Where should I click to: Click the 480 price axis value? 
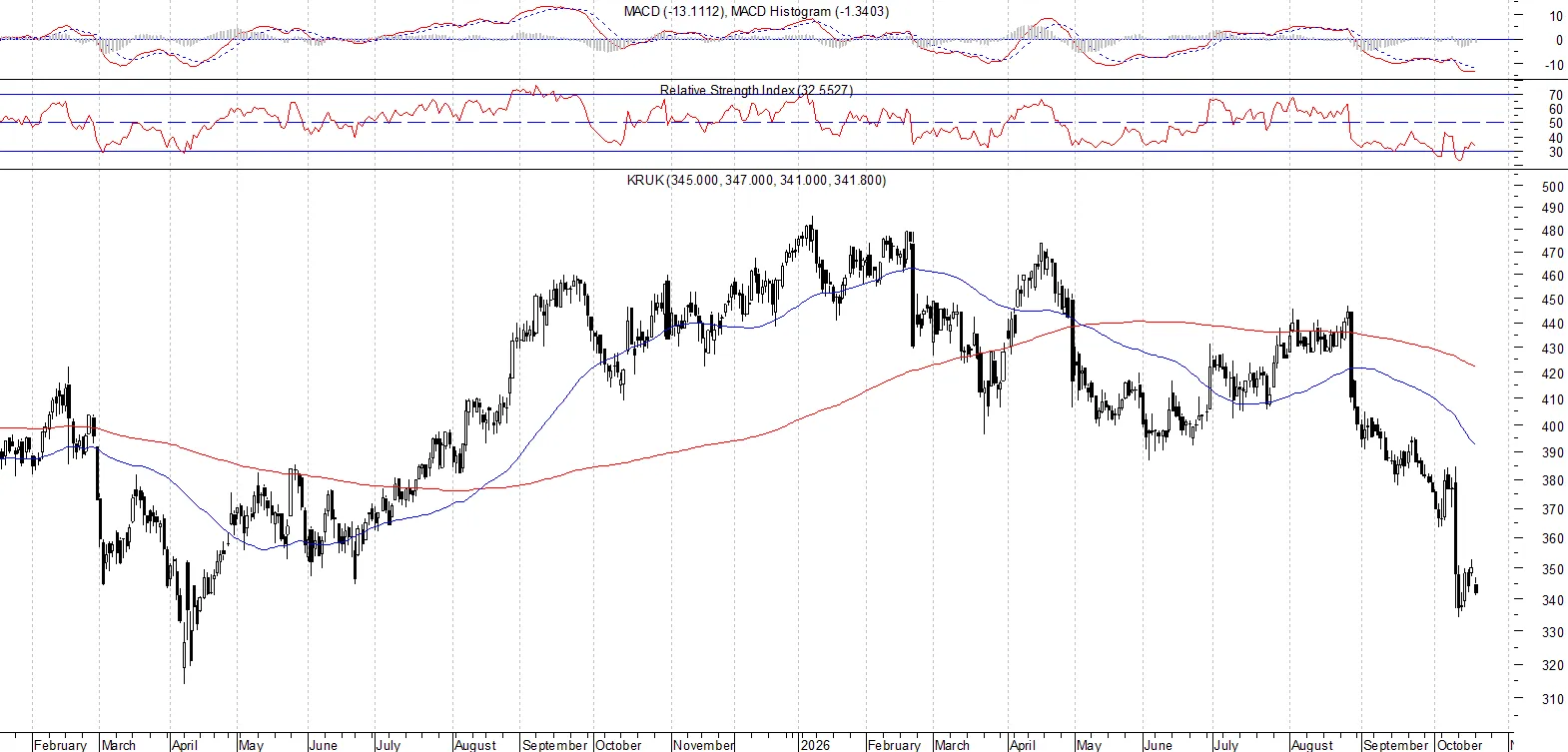tap(1553, 231)
